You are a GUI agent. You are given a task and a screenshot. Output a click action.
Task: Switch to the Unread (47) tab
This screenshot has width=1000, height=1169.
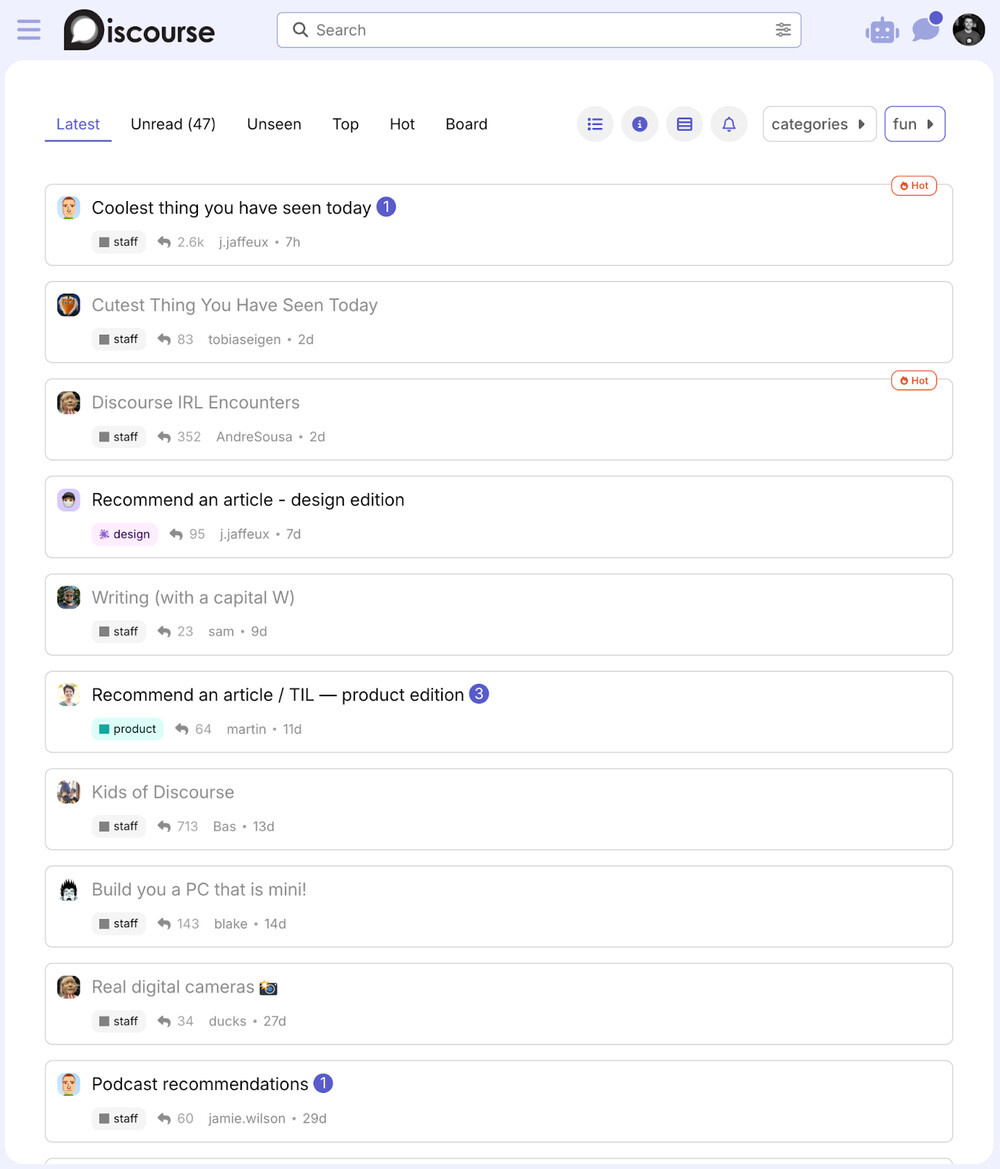pyautogui.click(x=173, y=124)
